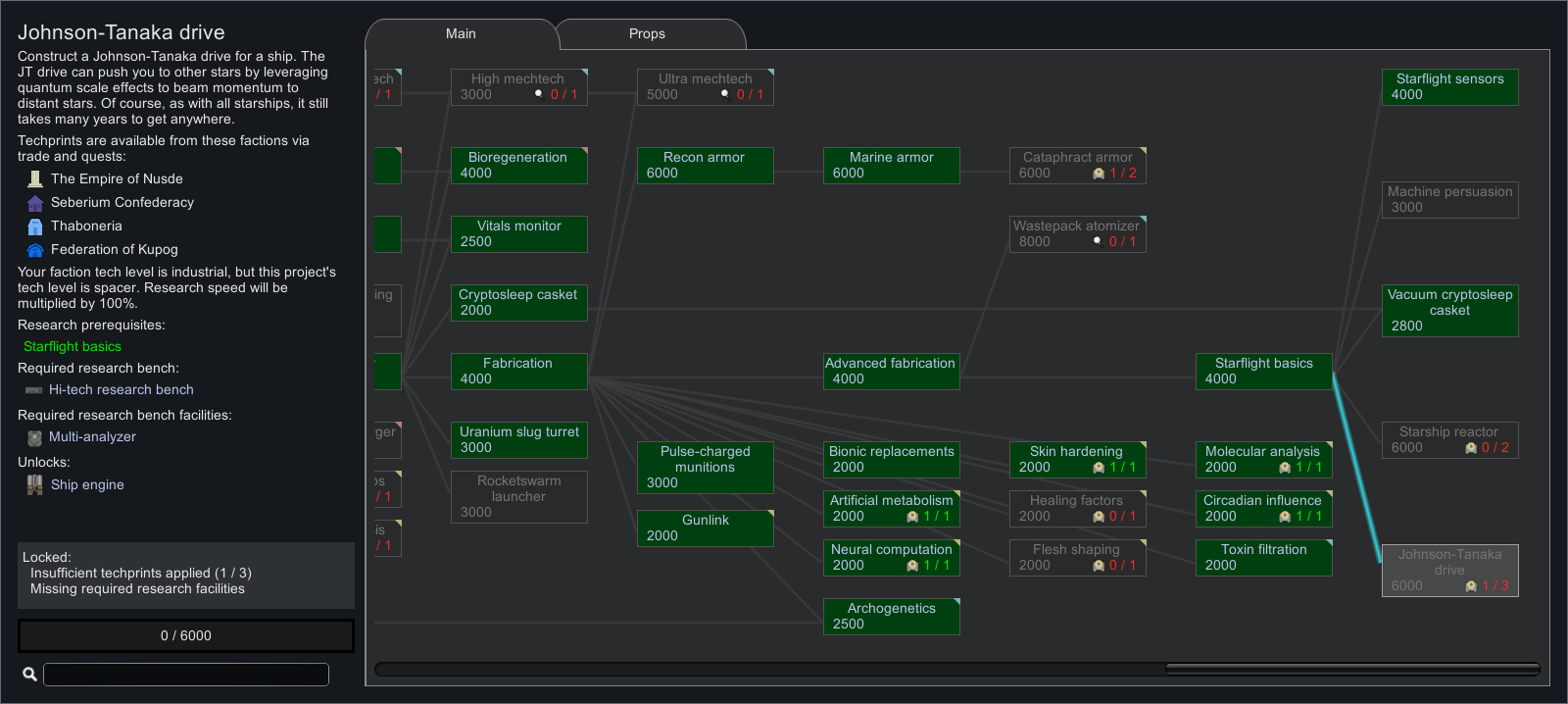Click the Federation of Kupog faction icon
Image resolution: width=1568 pixels, height=704 pixels.
click(35, 250)
